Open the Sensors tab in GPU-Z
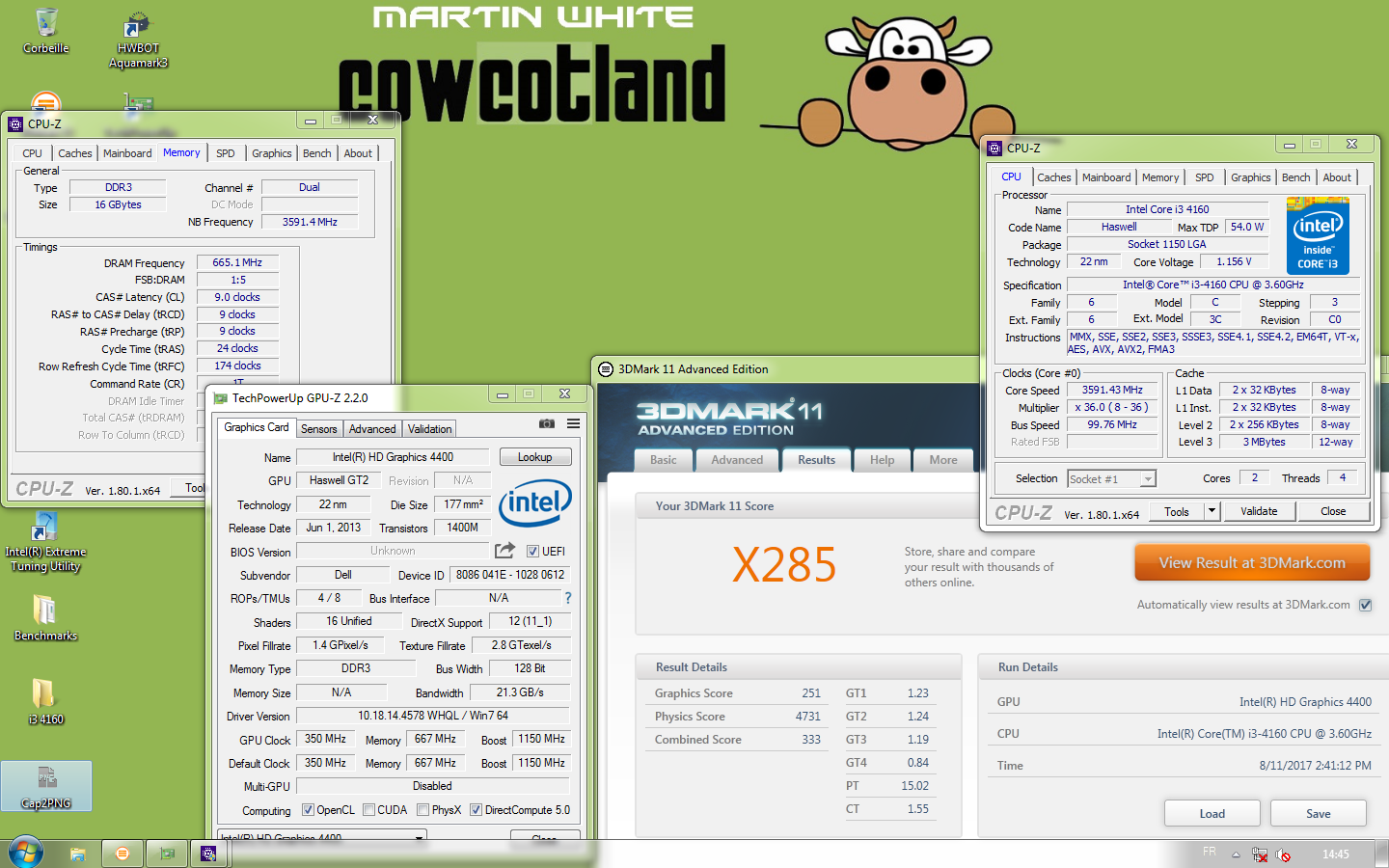The image size is (1389, 868). tap(318, 429)
